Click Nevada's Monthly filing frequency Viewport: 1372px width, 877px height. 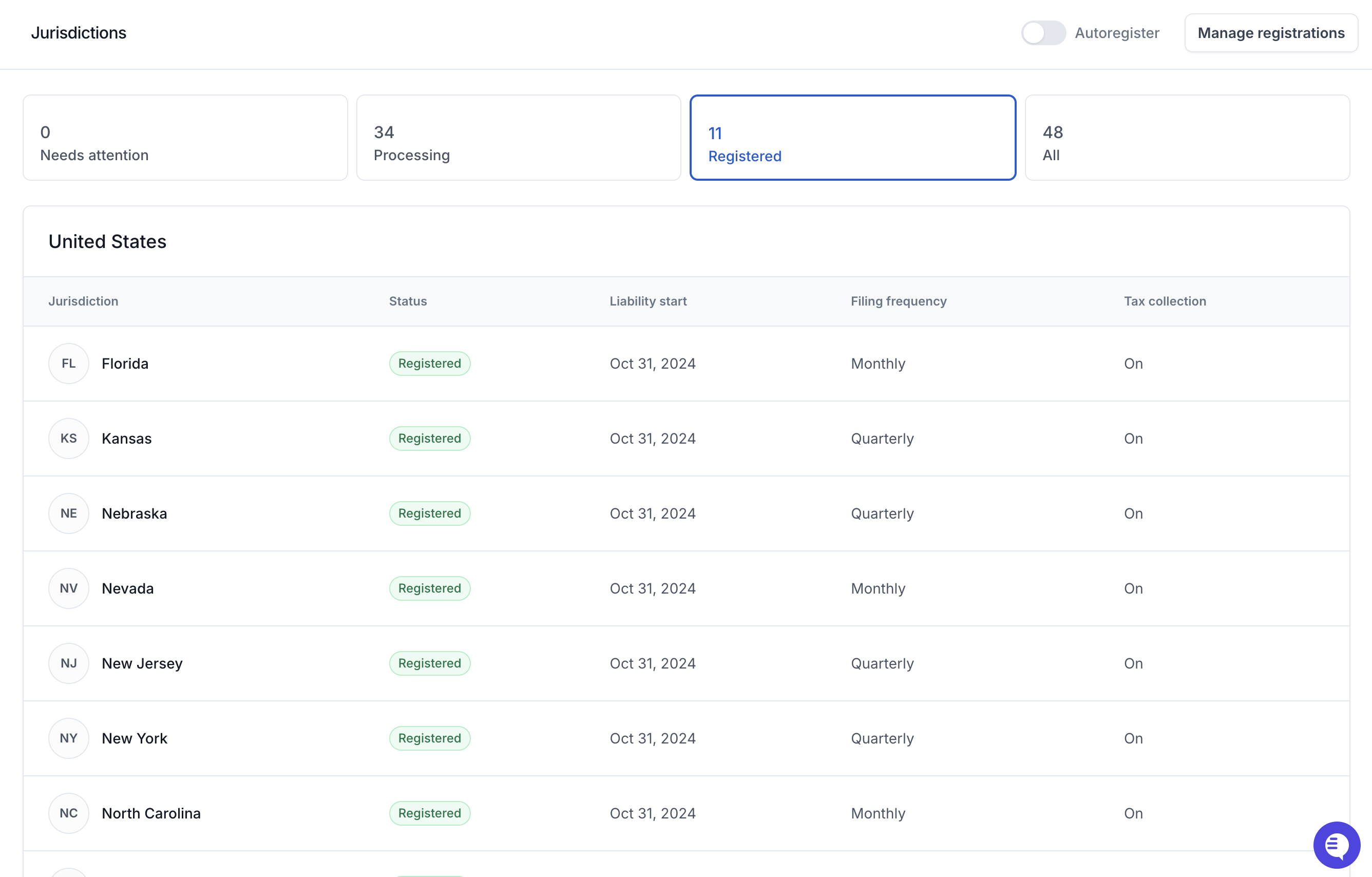point(878,588)
